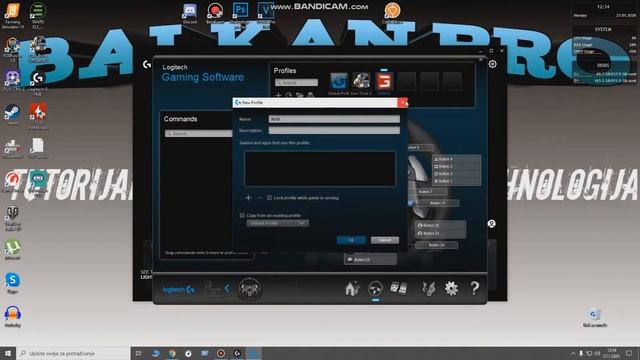Open the notification center on taskbar

pos(629,353)
